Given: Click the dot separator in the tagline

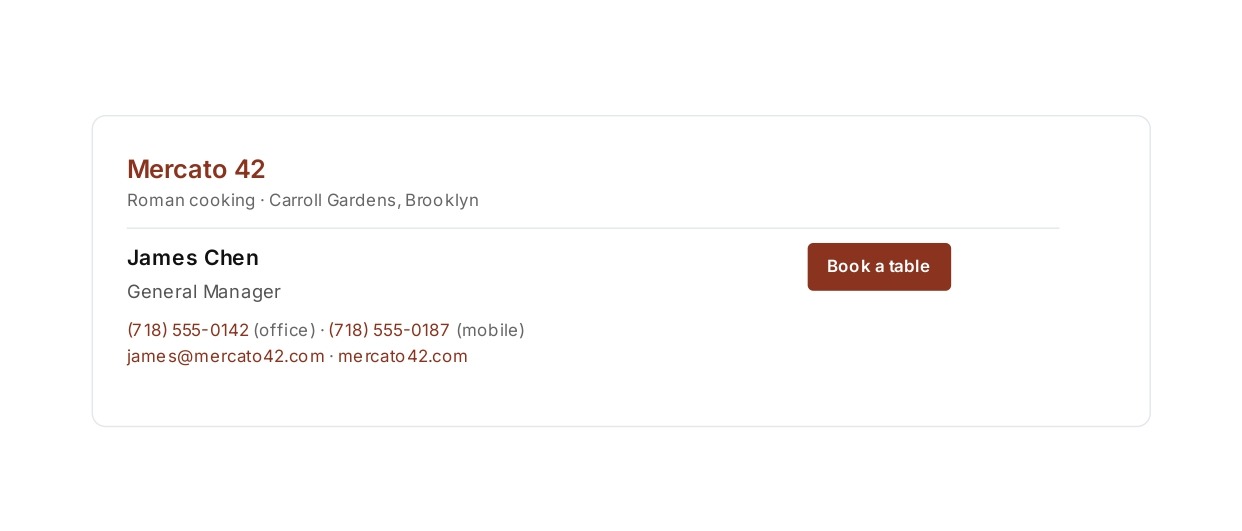Looking at the screenshot, I should point(262,200).
